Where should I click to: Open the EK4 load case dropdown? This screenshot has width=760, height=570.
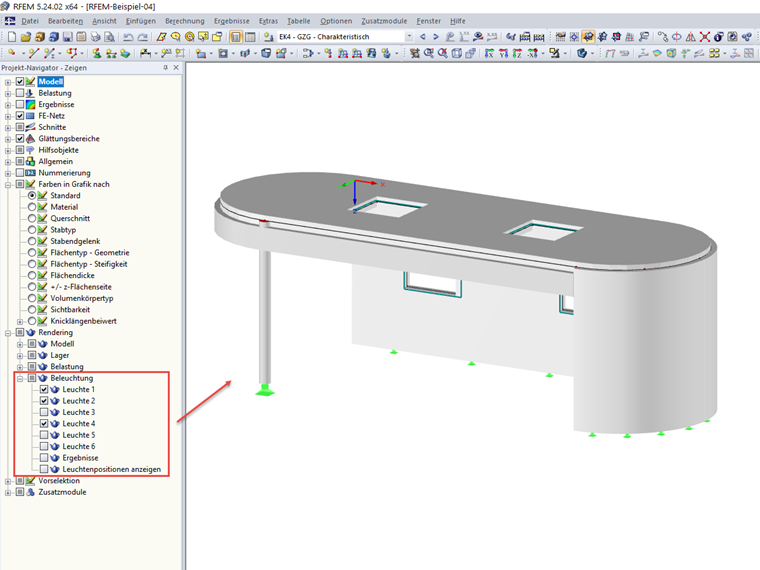409,37
